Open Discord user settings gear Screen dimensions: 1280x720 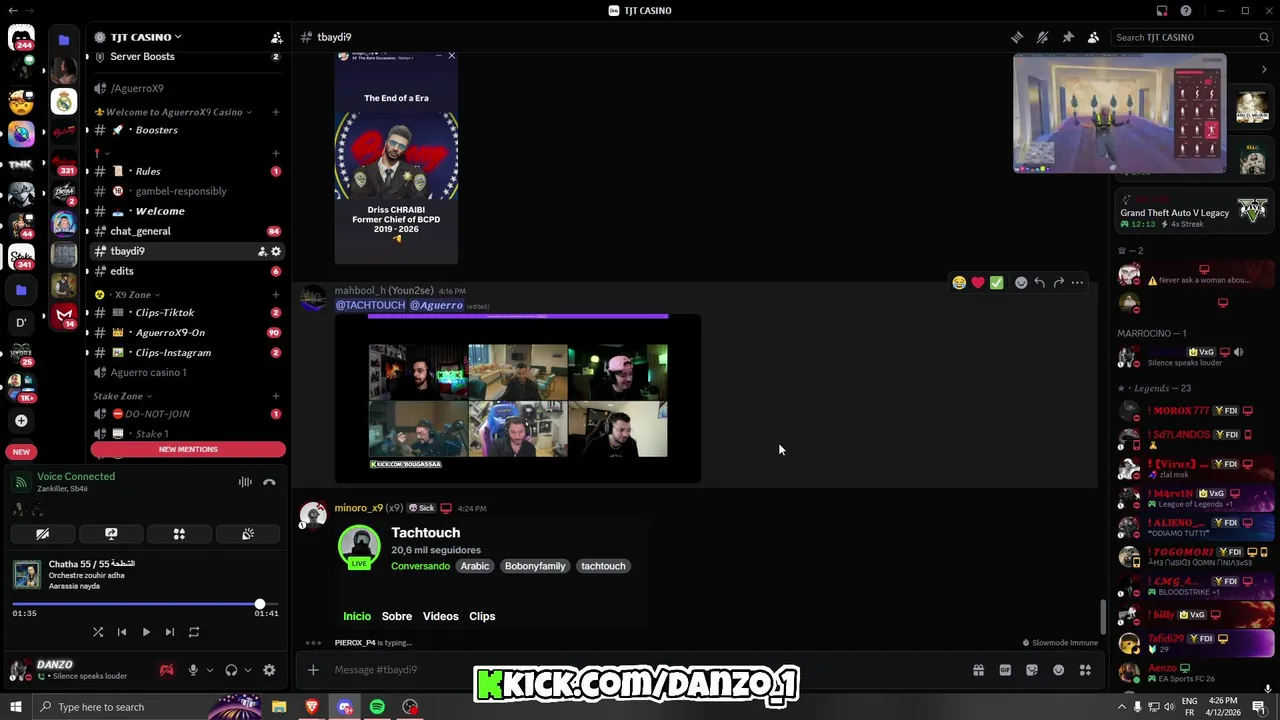pyautogui.click(x=269, y=670)
